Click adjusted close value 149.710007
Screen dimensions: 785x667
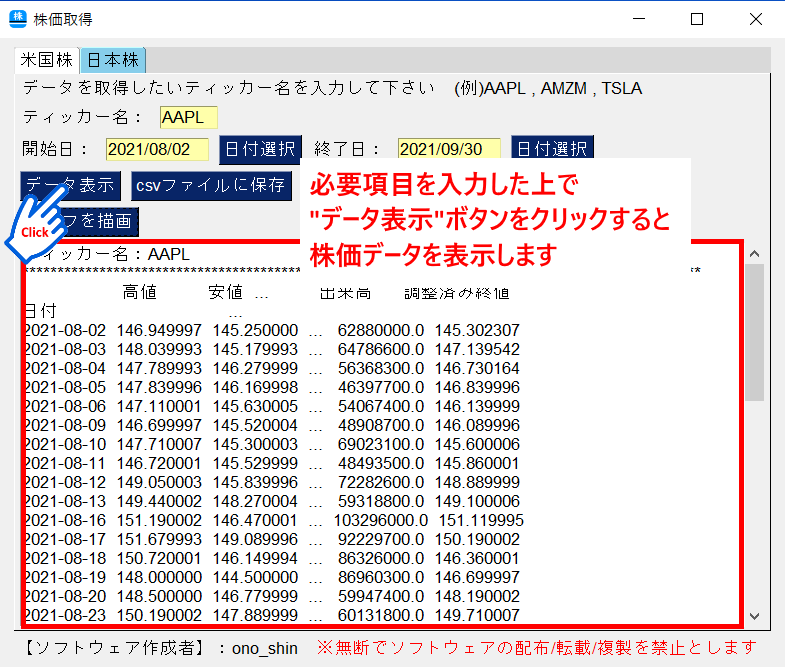477,616
